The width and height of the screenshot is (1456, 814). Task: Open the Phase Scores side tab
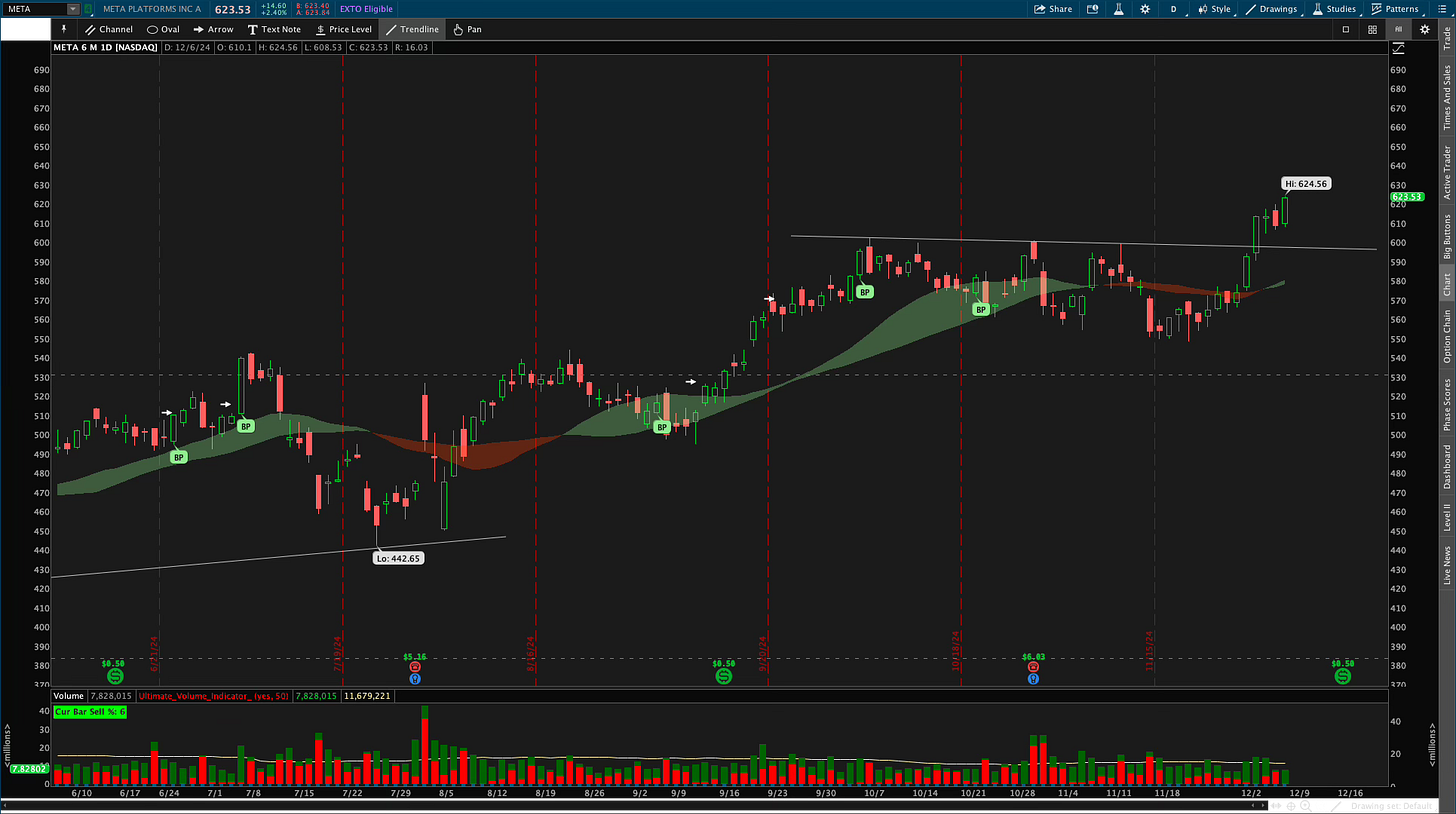point(1446,404)
